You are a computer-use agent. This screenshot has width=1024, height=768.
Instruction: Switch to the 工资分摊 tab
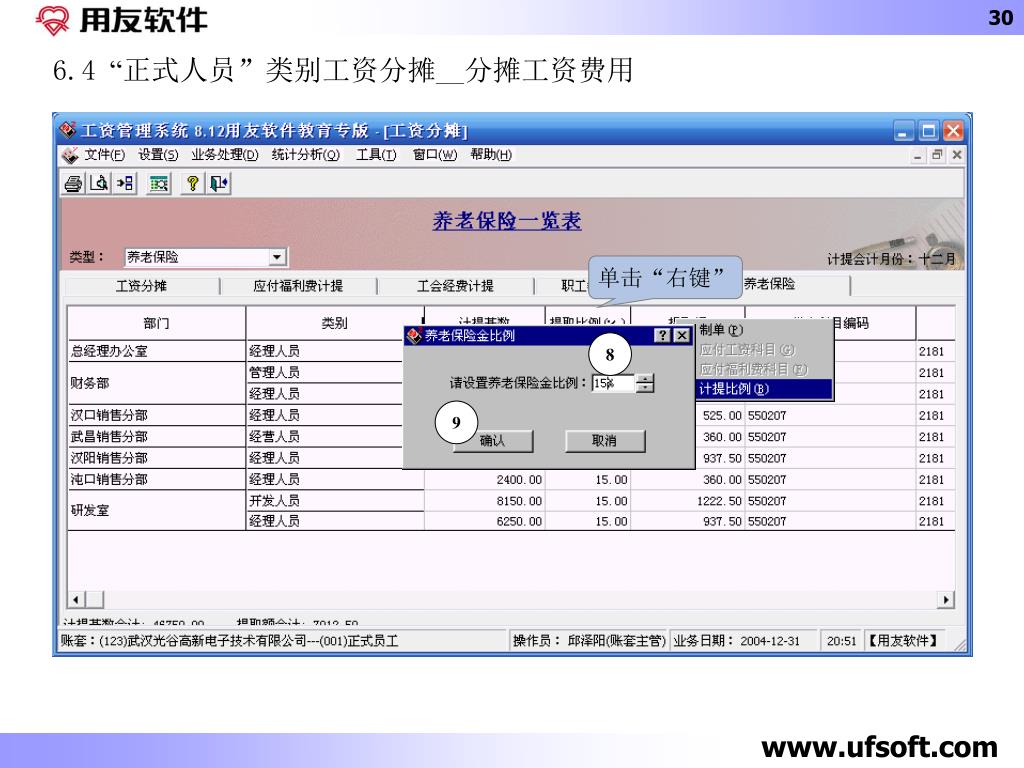point(141,286)
